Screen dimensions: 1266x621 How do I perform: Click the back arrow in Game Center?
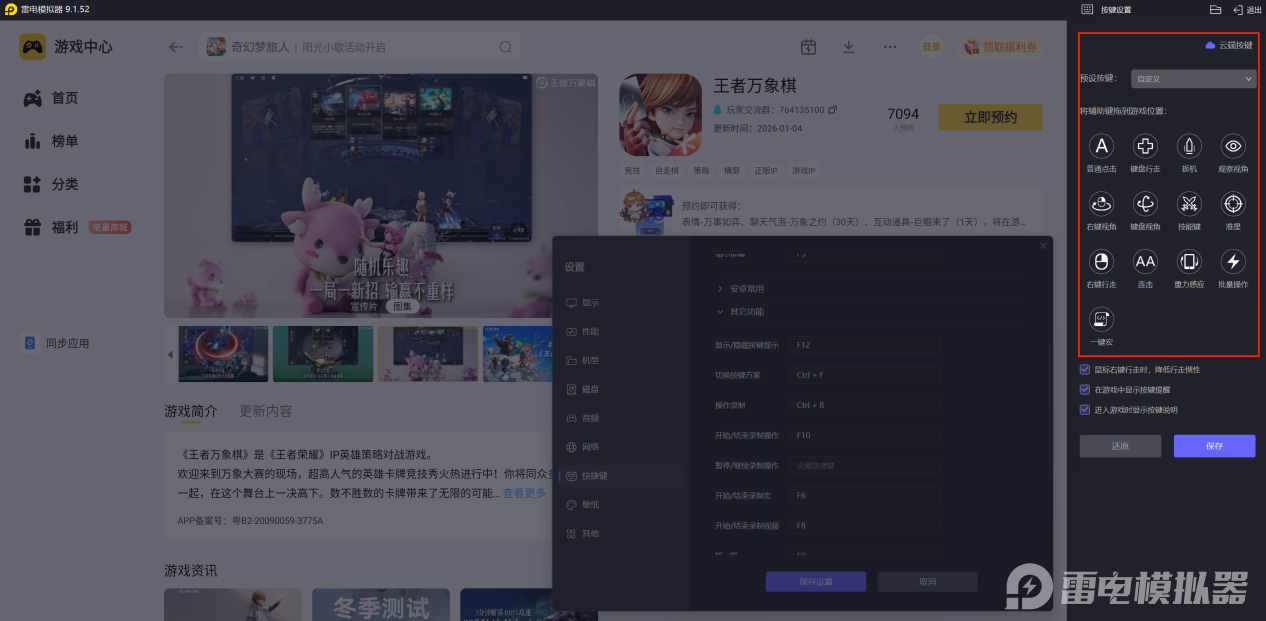pos(176,47)
